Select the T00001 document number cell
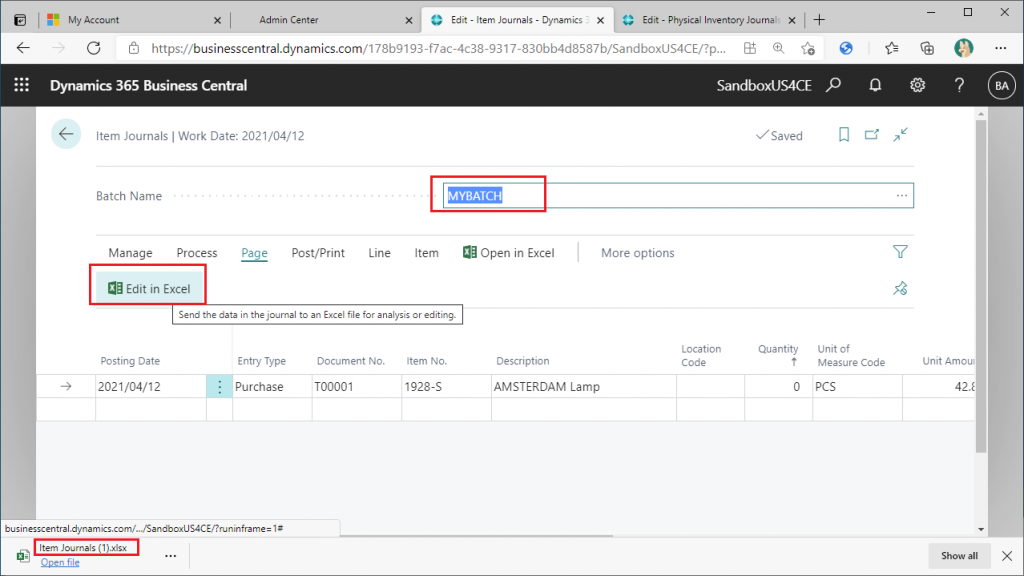Screen dimensions: 1024x576 (357, 387)
